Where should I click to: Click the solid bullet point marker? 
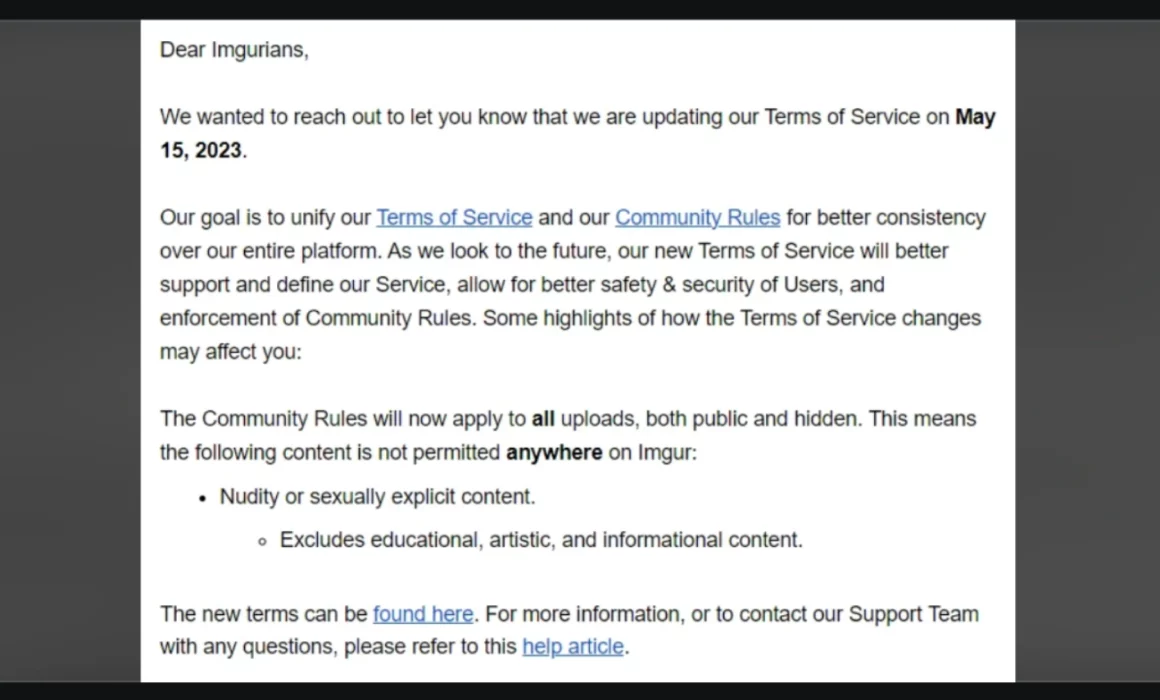(202, 498)
